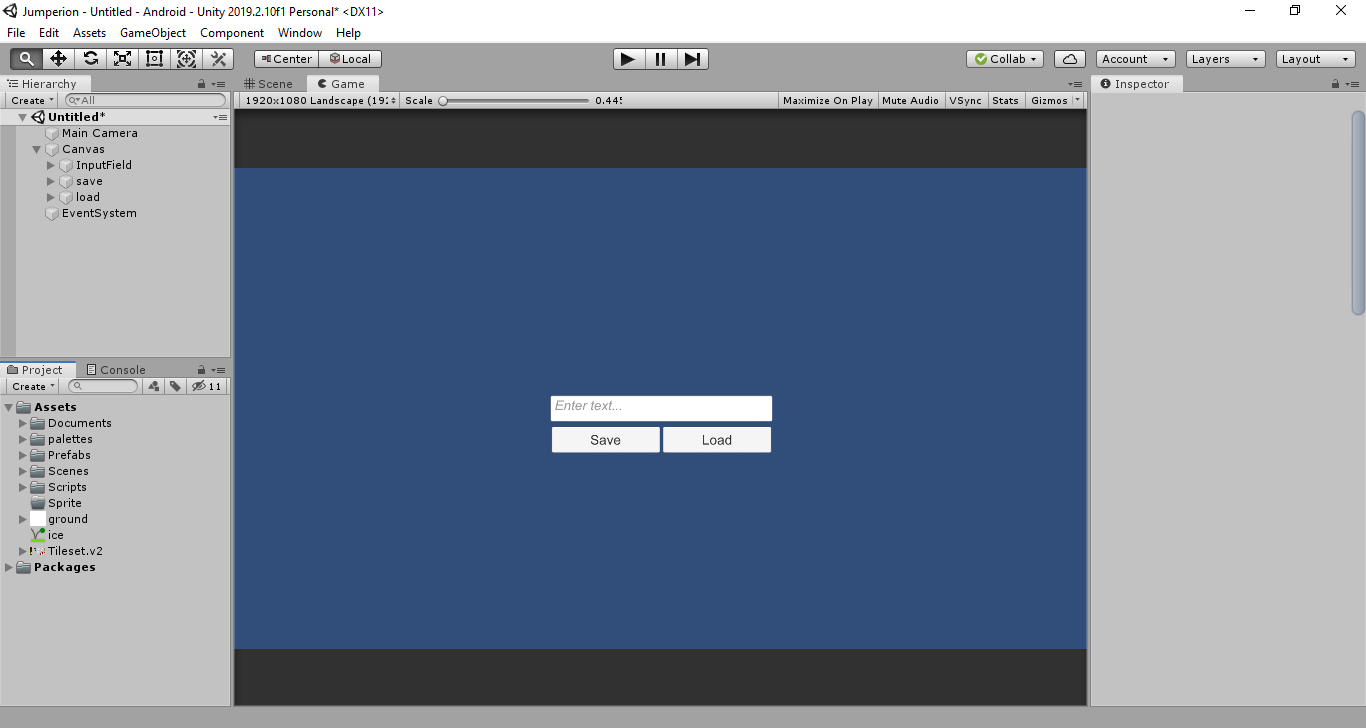Select the ice asset icon
The width and height of the screenshot is (1366, 728).
(x=38, y=535)
